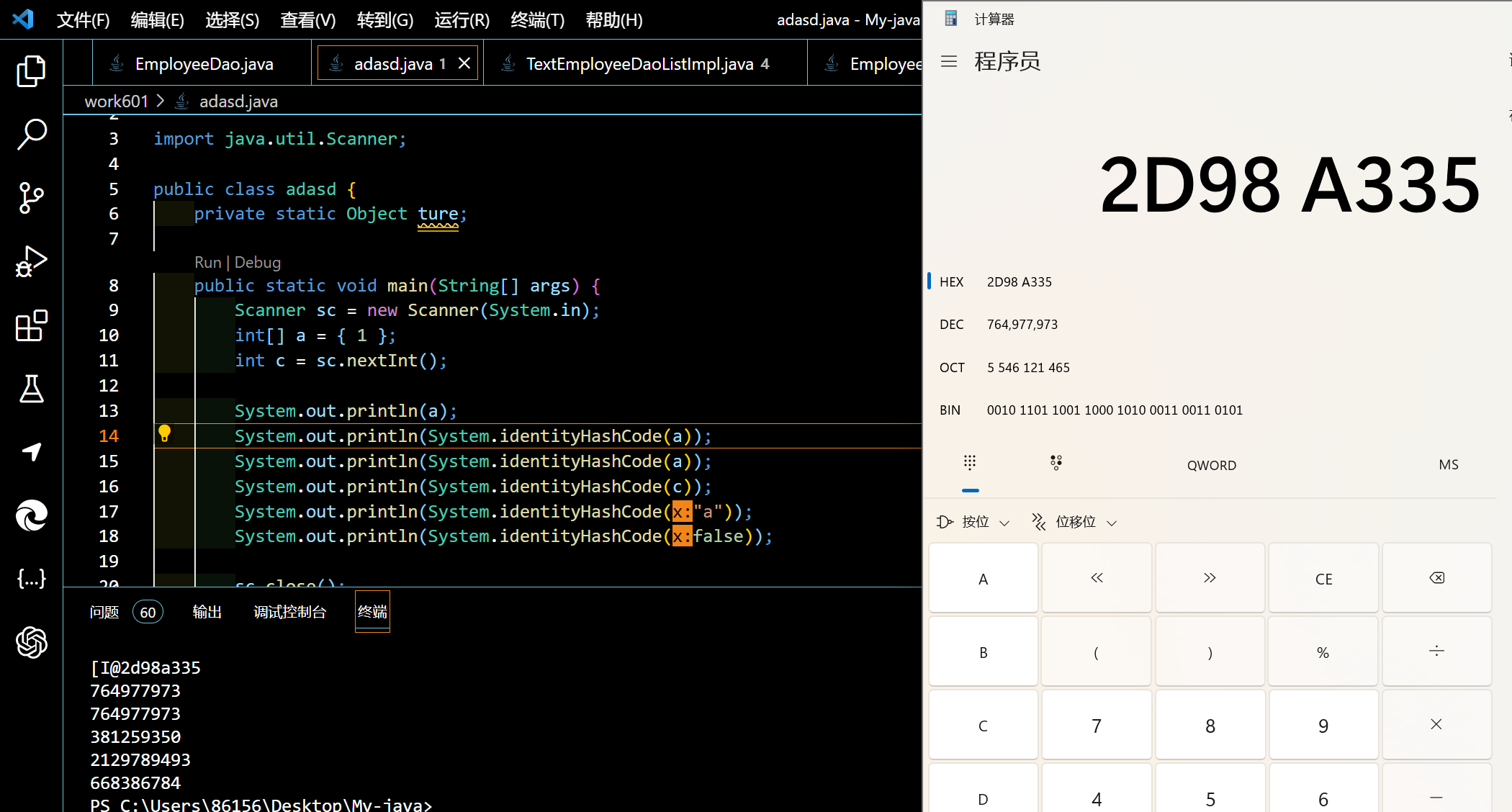Click hex digit C key
This screenshot has height=812, width=1512.
click(x=984, y=725)
